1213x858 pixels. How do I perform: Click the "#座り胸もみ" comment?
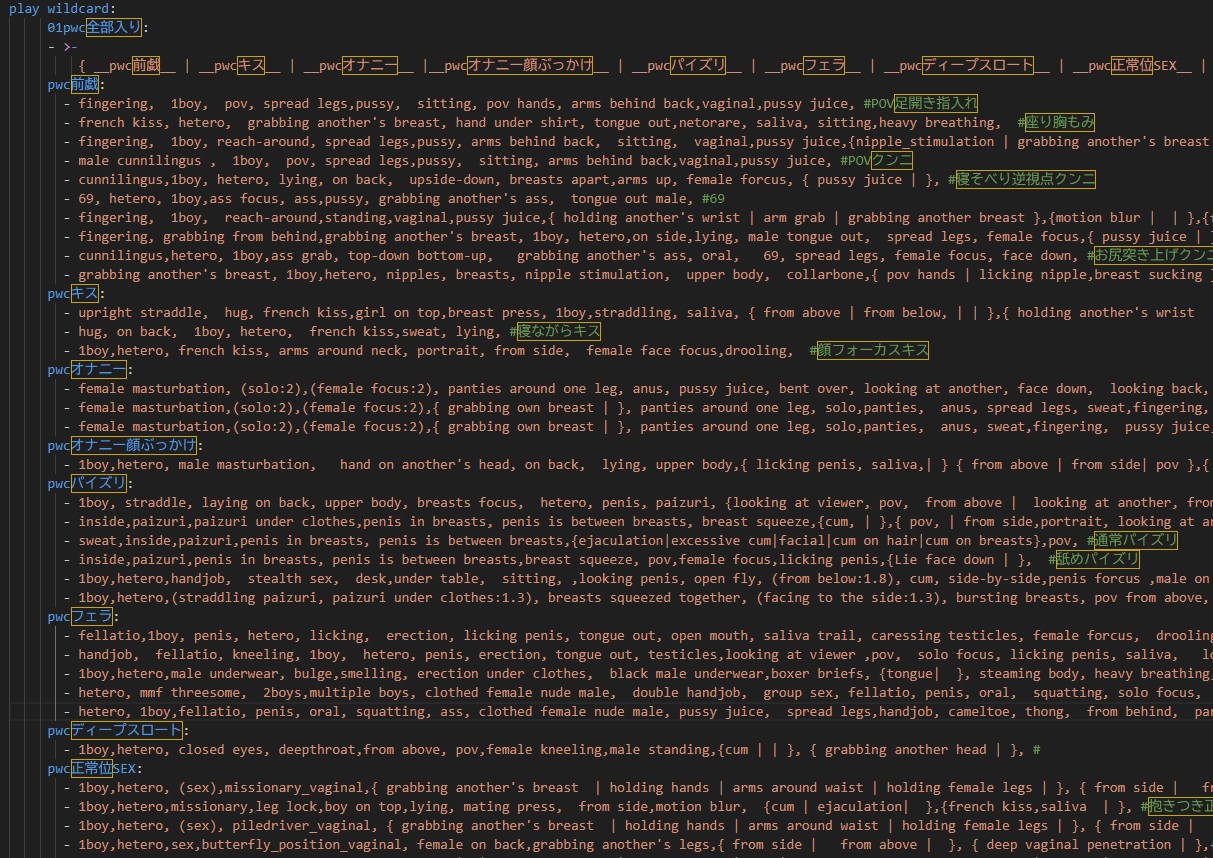pyautogui.click(x=1056, y=123)
